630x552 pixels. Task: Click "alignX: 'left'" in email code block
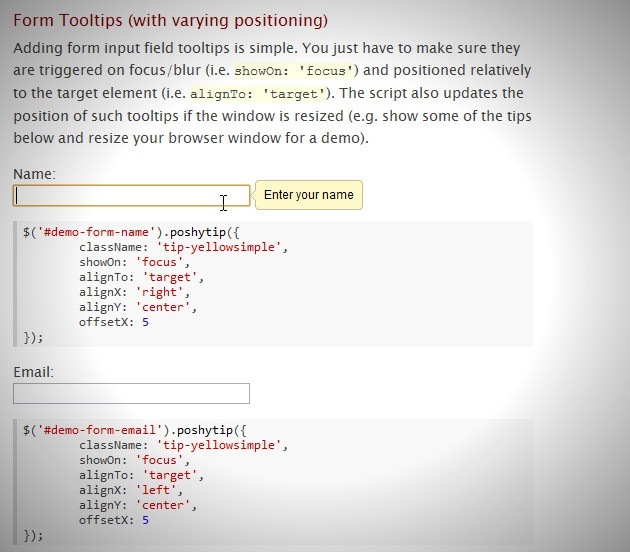(131, 490)
